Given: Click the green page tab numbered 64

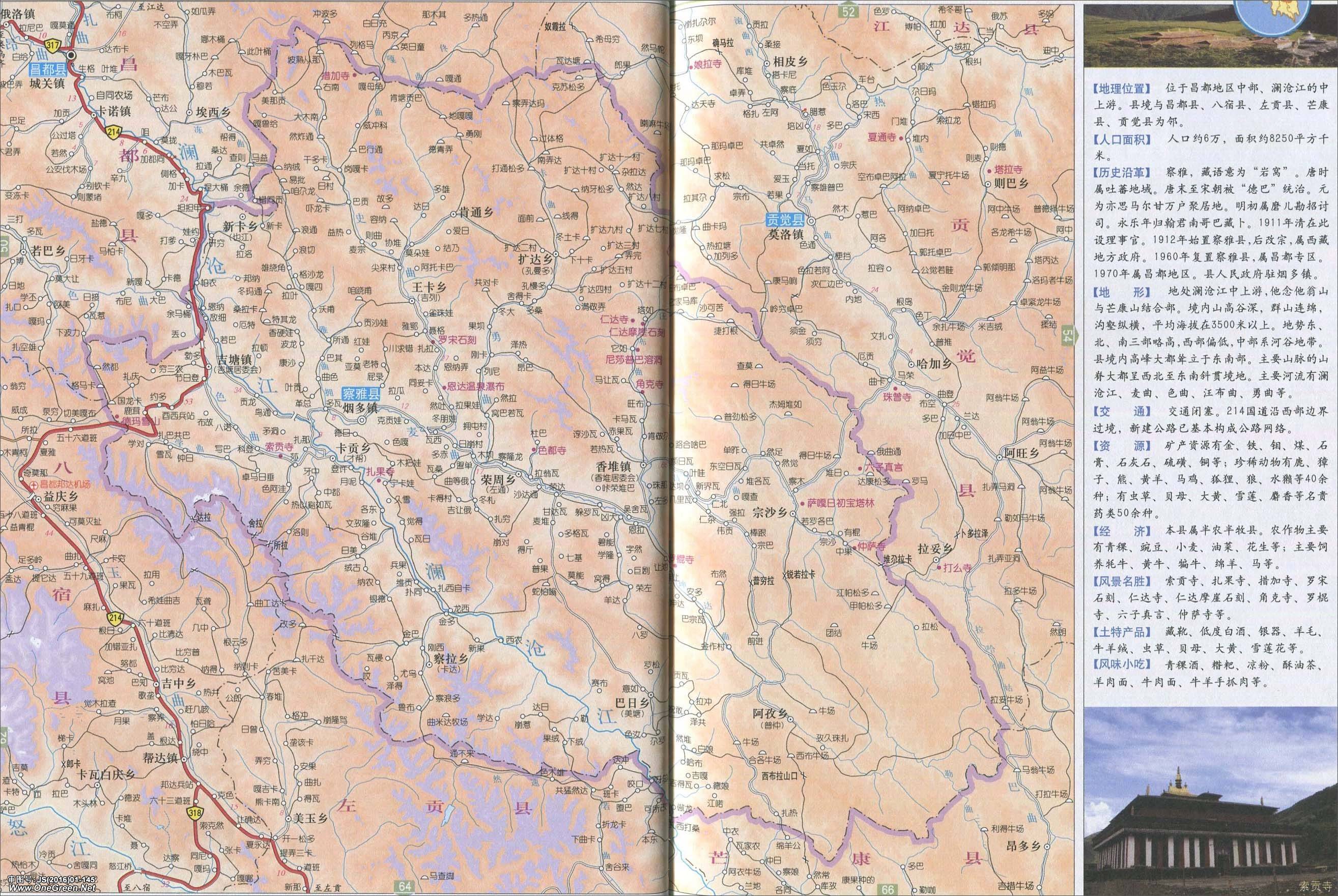Looking at the screenshot, I should coord(405,887).
